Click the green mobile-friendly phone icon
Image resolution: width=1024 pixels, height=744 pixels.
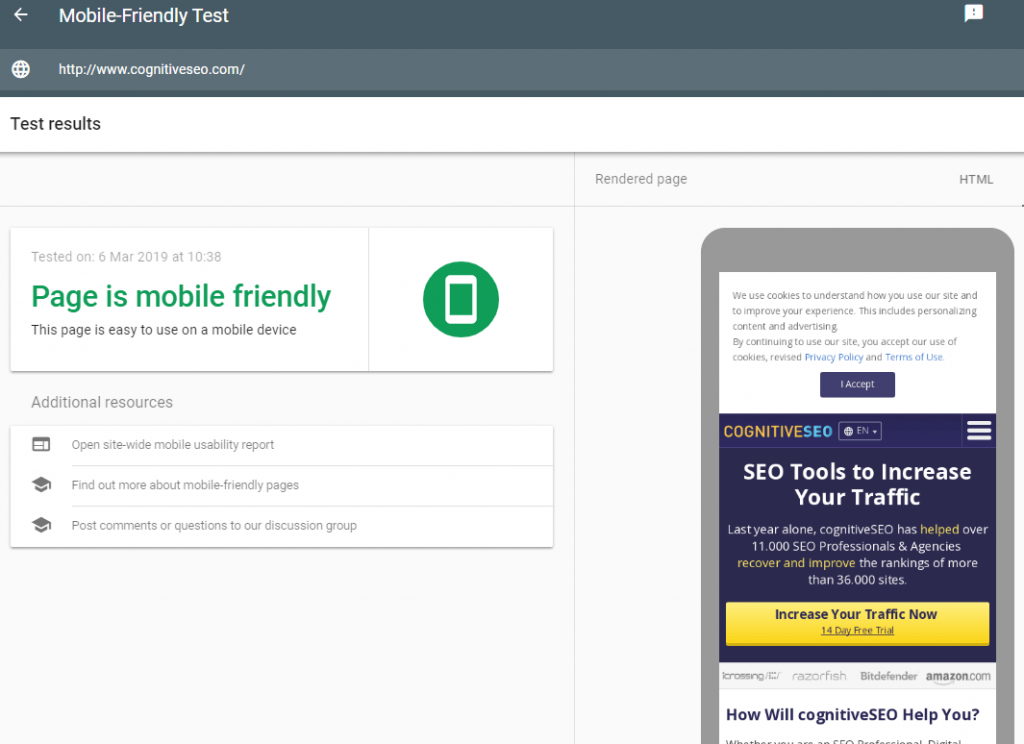pyautogui.click(x=460, y=299)
